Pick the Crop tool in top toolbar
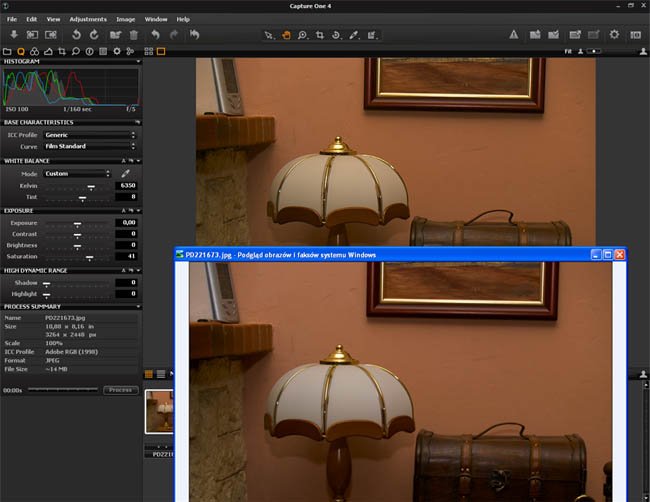Screen dimensions: 650x502 [319, 35]
